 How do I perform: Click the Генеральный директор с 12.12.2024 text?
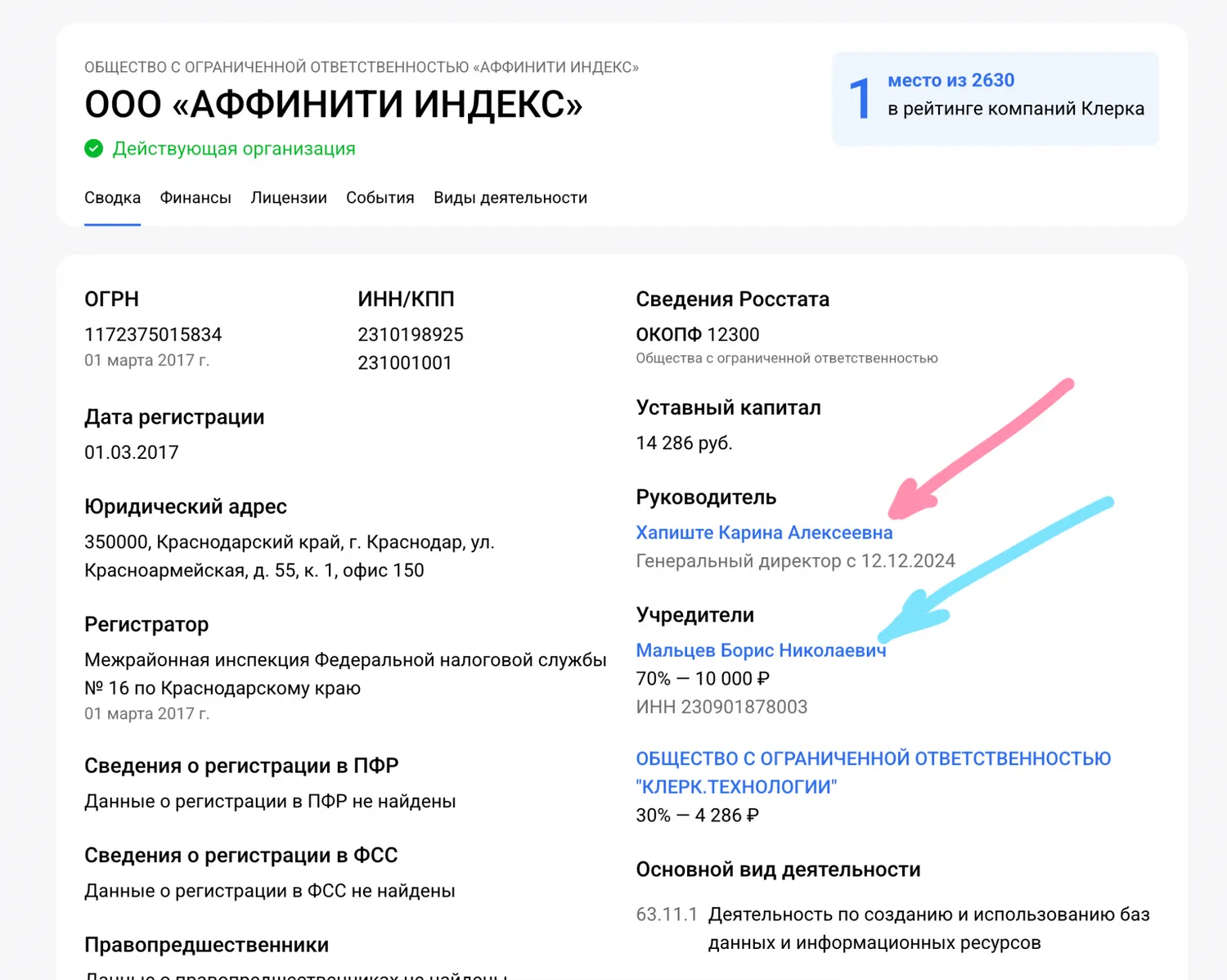coord(795,561)
